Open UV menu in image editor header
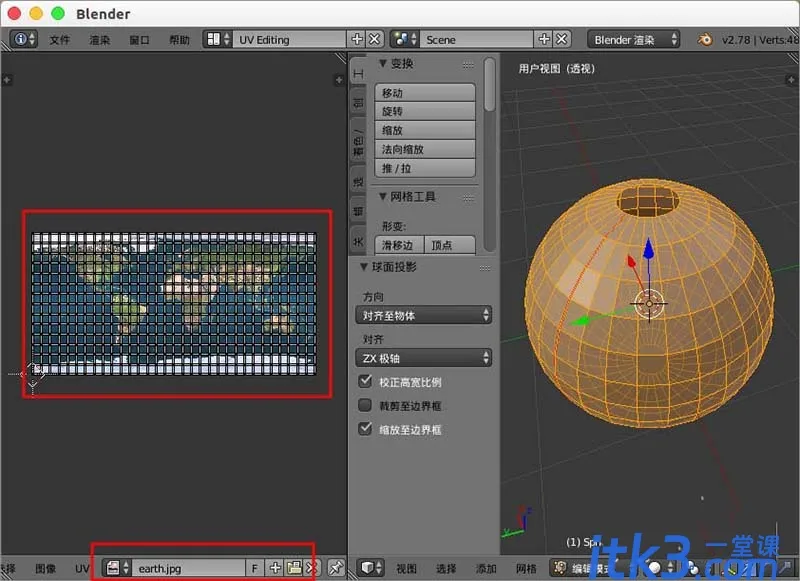The width and height of the screenshot is (800, 581). coord(82,568)
